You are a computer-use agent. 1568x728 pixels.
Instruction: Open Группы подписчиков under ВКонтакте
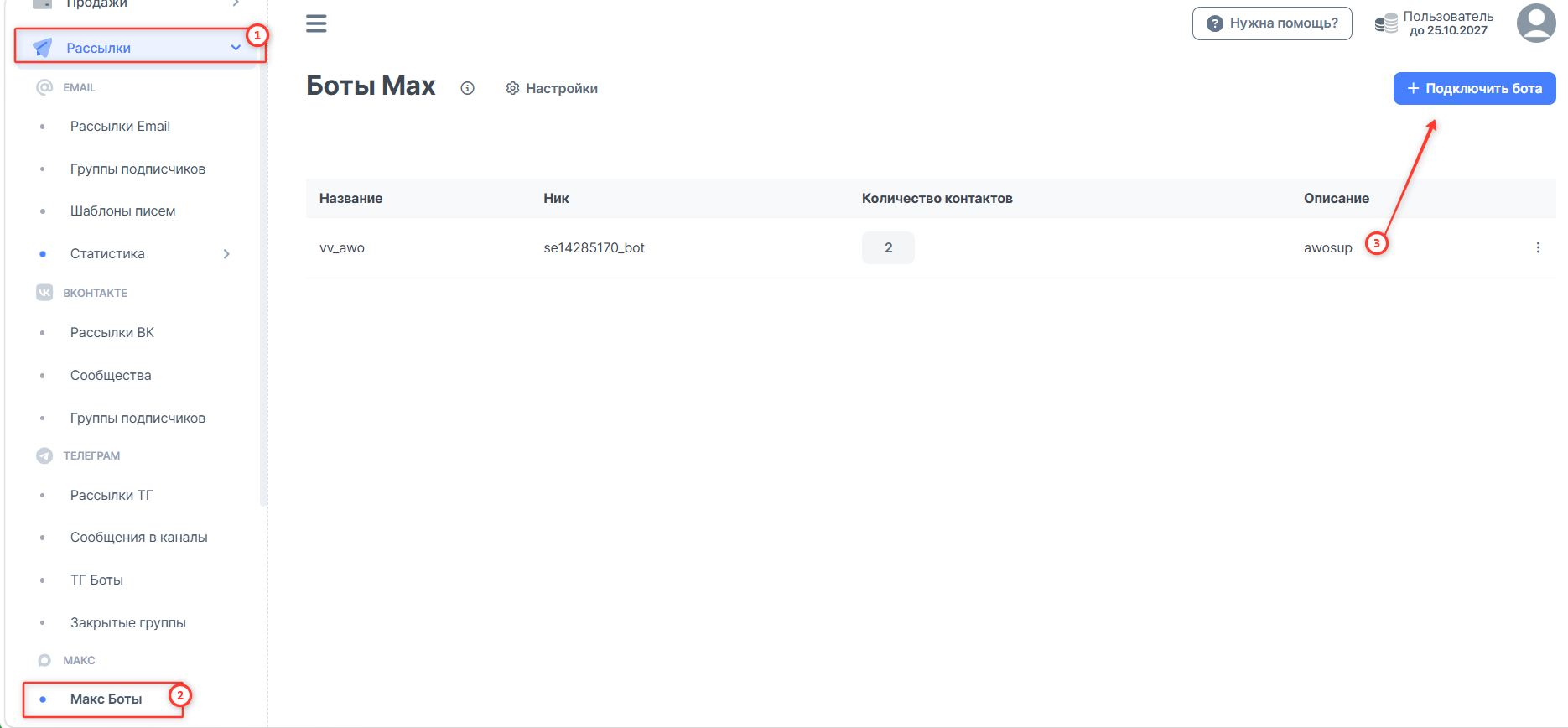tap(138, 418)
